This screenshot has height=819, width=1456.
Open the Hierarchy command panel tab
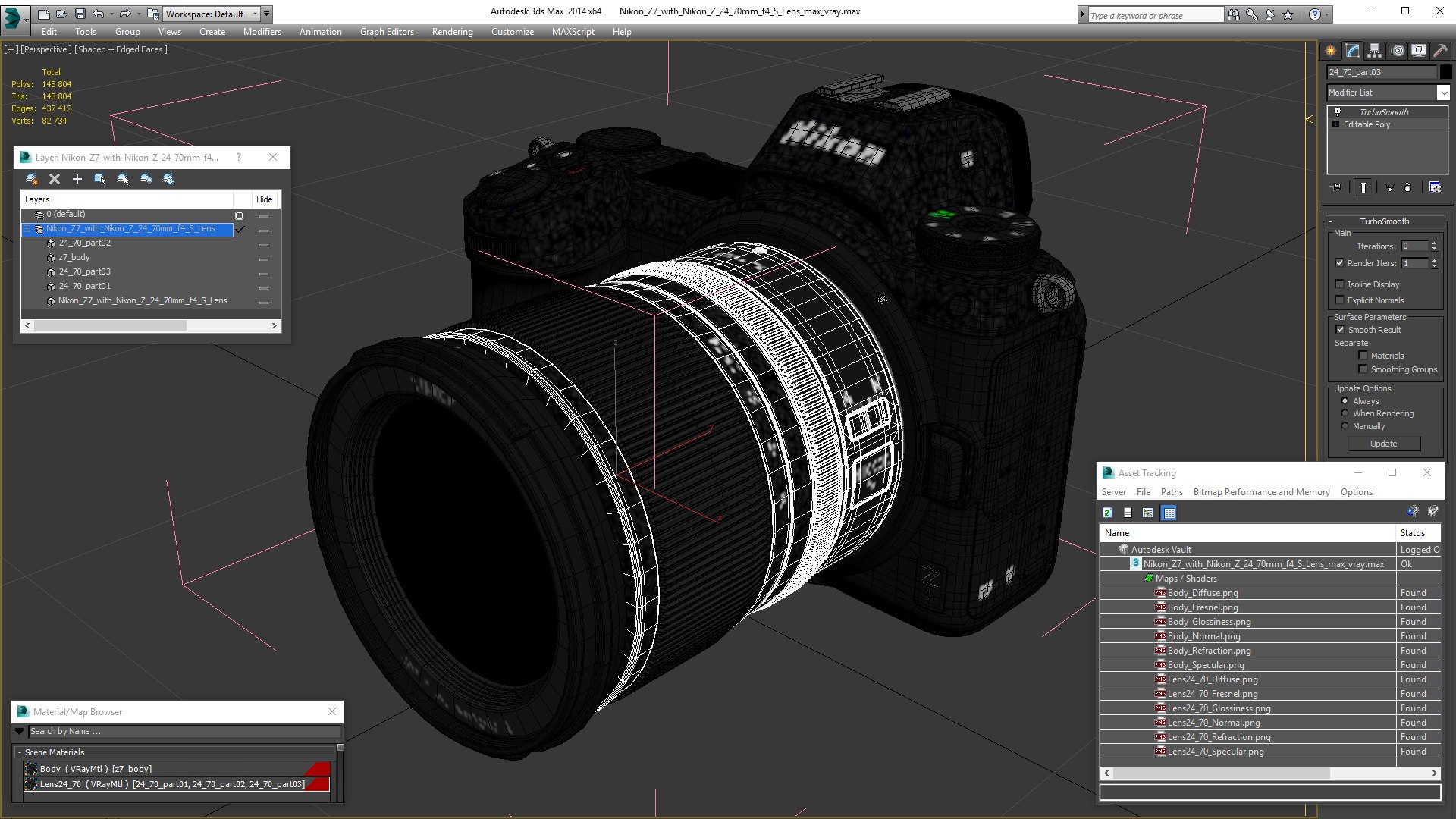(1374, 51)
